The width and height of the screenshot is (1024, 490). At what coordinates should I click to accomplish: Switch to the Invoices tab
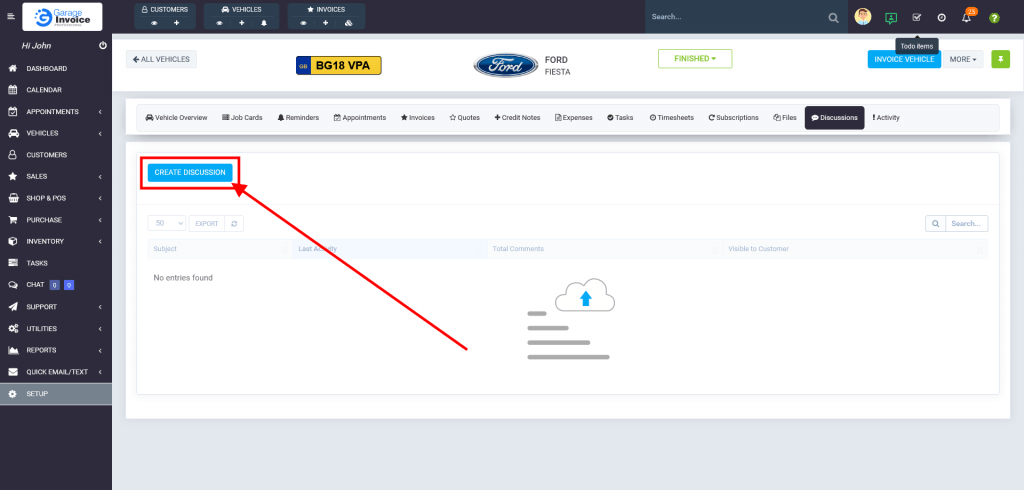pos(418,118)
